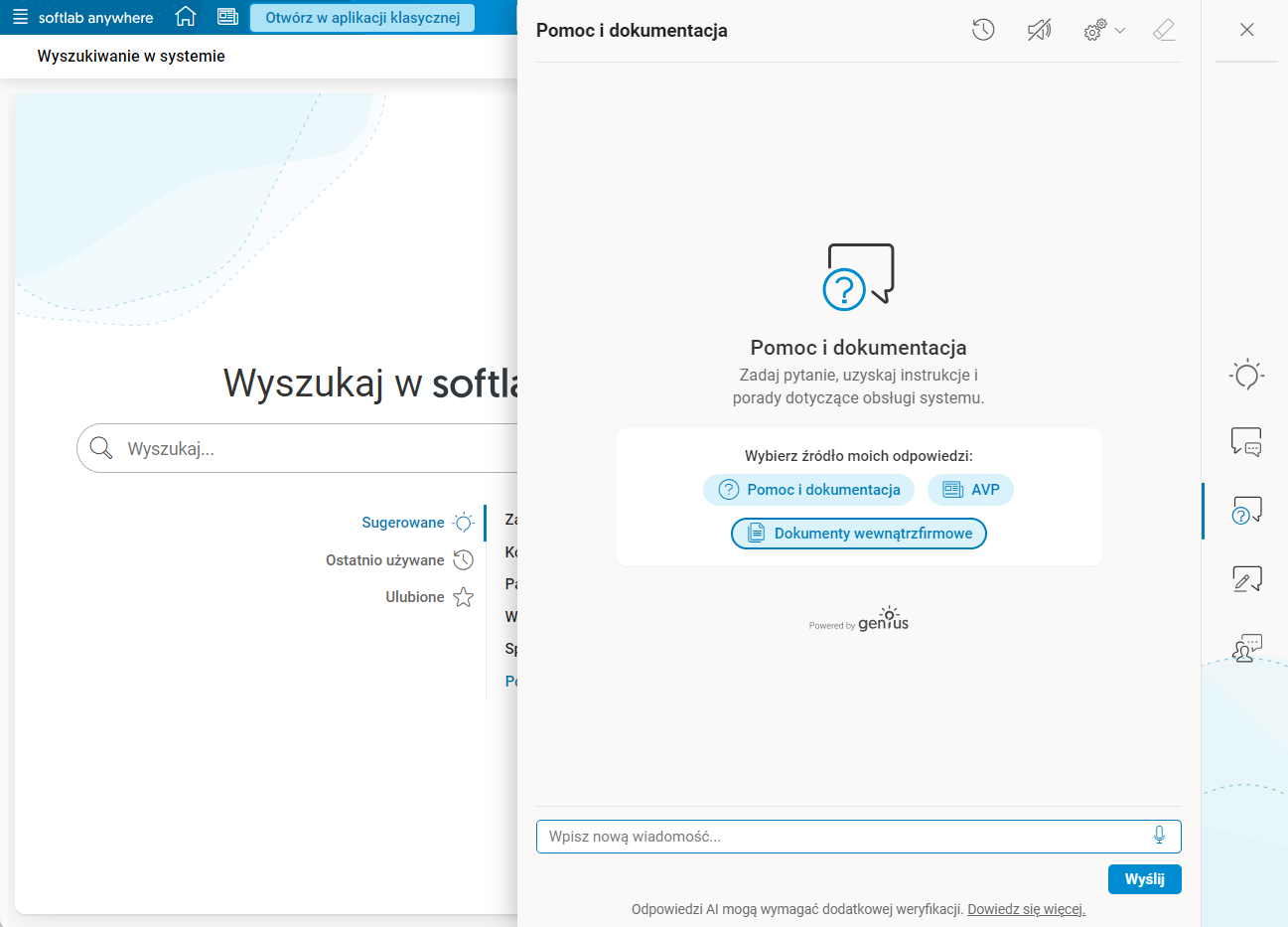
Task: Open the chat messages panel in sidebar
Action: [1246, 442]
